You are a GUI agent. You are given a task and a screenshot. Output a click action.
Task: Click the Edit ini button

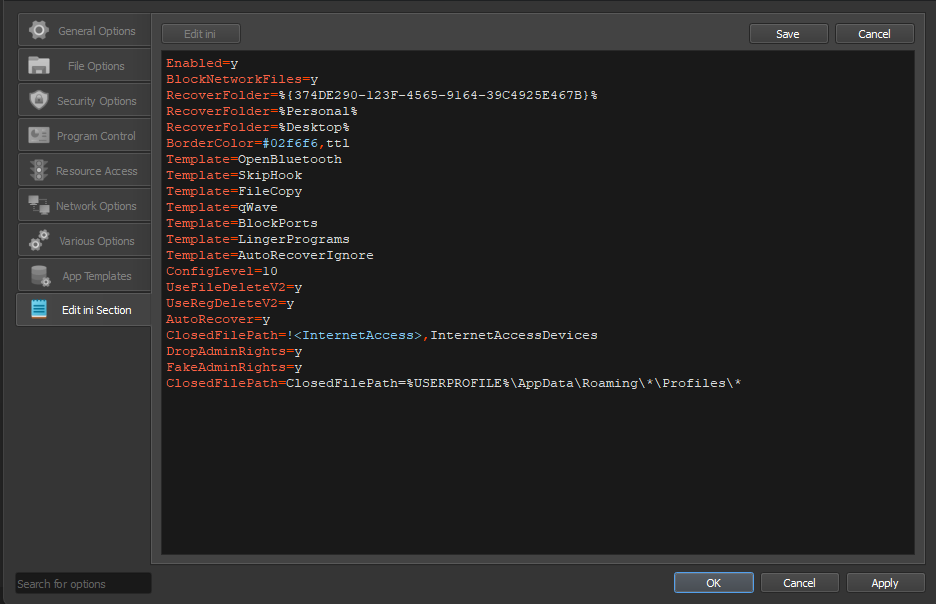coord(200,34)
